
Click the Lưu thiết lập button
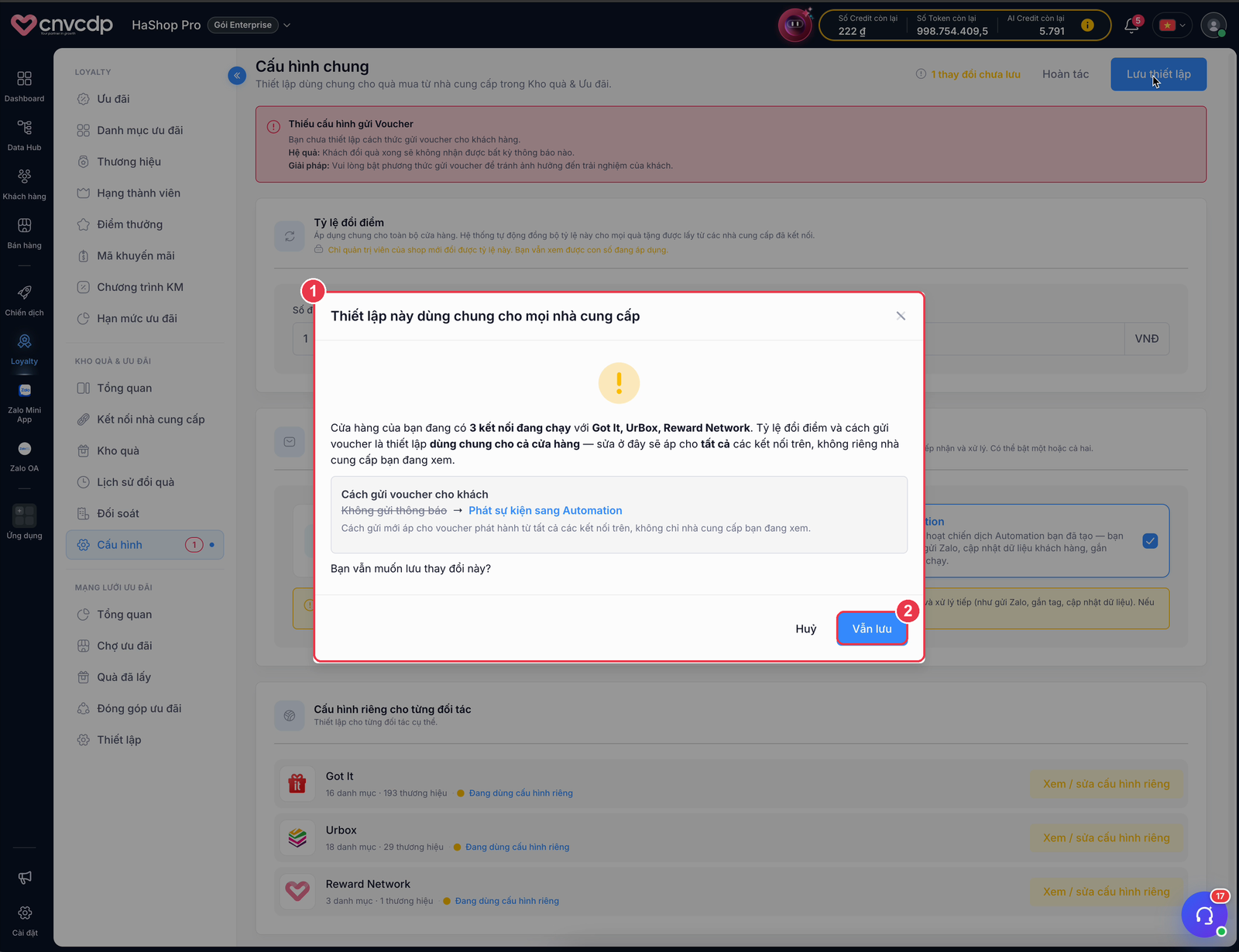(x=1158, y=74)
